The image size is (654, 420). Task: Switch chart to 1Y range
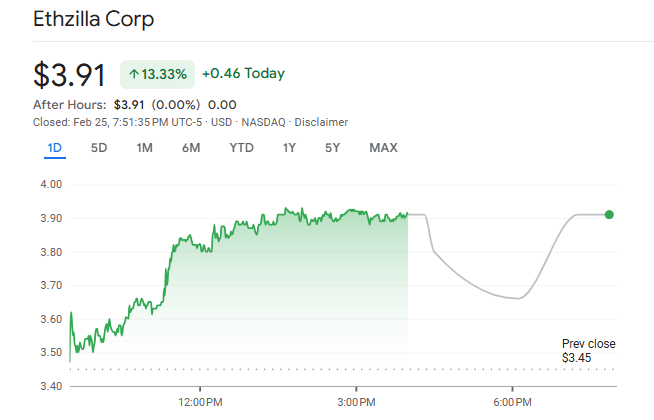(x=289, y=148)
